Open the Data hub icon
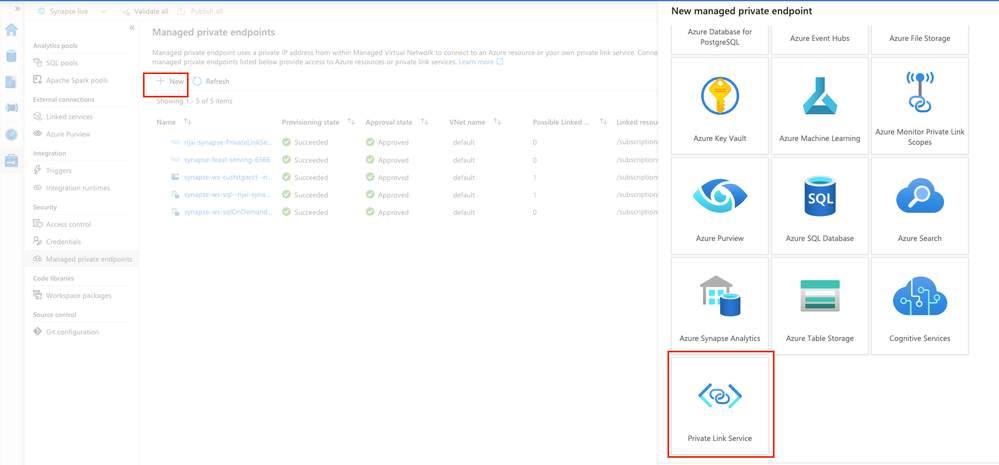 click(x=11, y=56)
